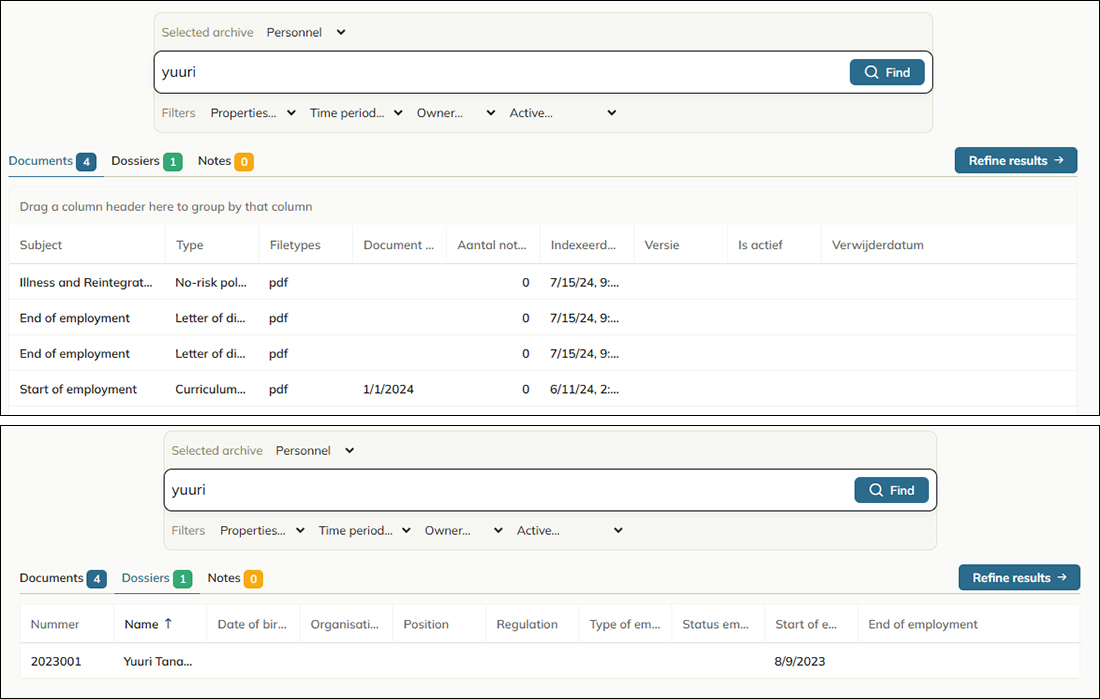Viewport: 1100px width, 699px height.
Task: Click the Find button in upper search bar
Action: tap(887, 72)
